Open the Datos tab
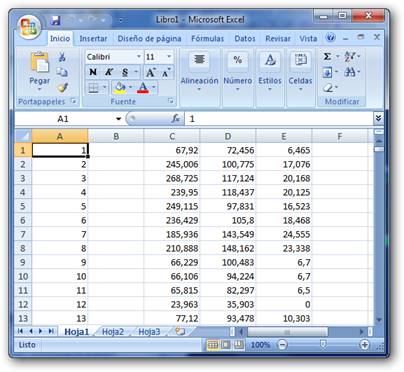Image resolution: width=404 pixels, height=372 pixels. [x=245, y=39]
